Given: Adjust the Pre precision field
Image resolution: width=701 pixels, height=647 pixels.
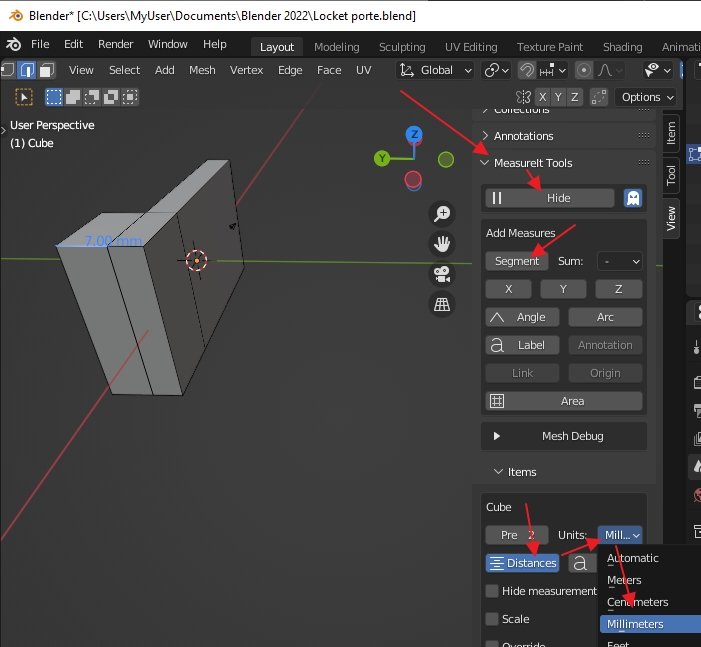Looking at the screenshot, I should [x=517, y=535].
